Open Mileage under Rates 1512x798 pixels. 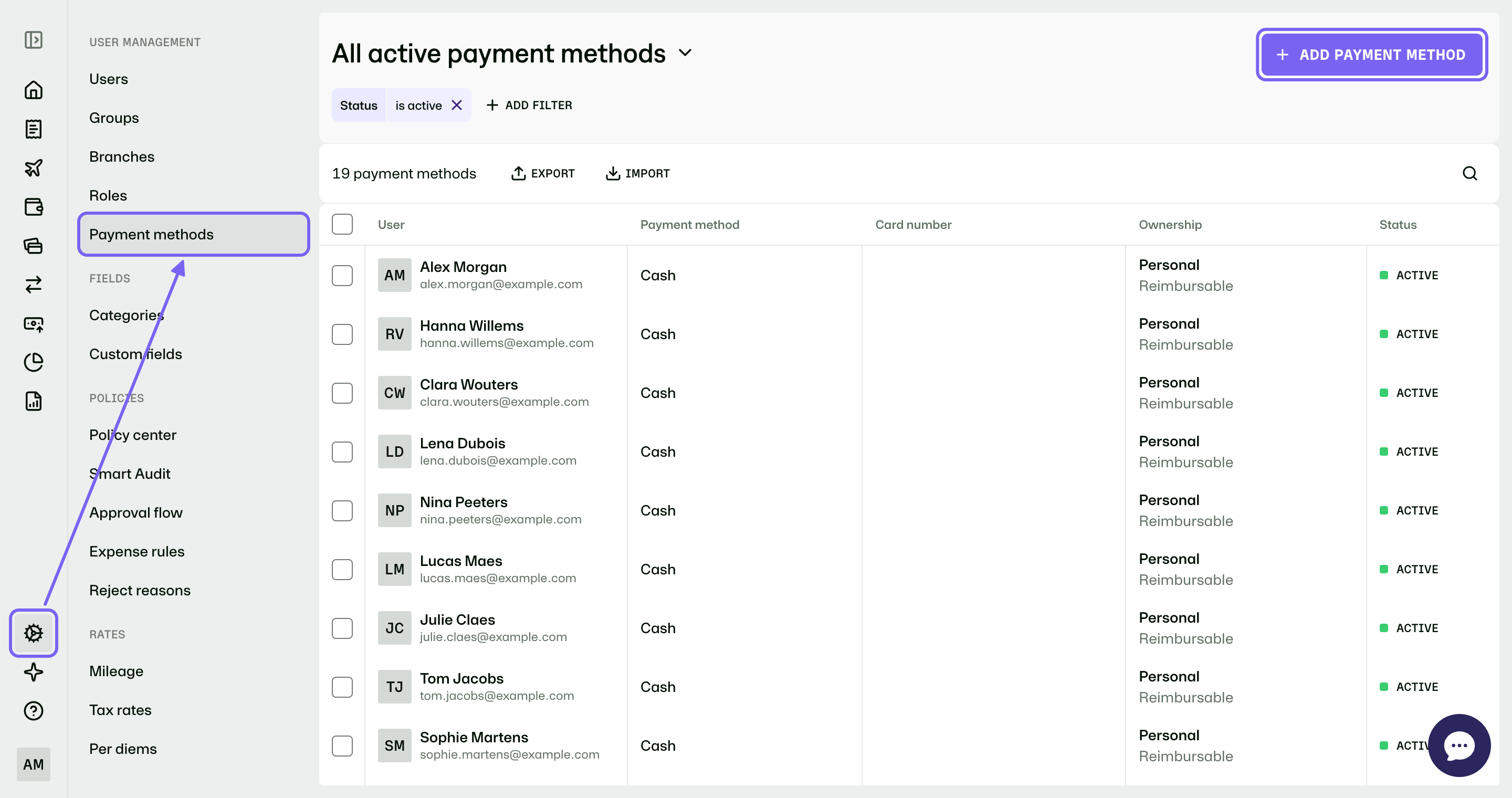[116, 670]
